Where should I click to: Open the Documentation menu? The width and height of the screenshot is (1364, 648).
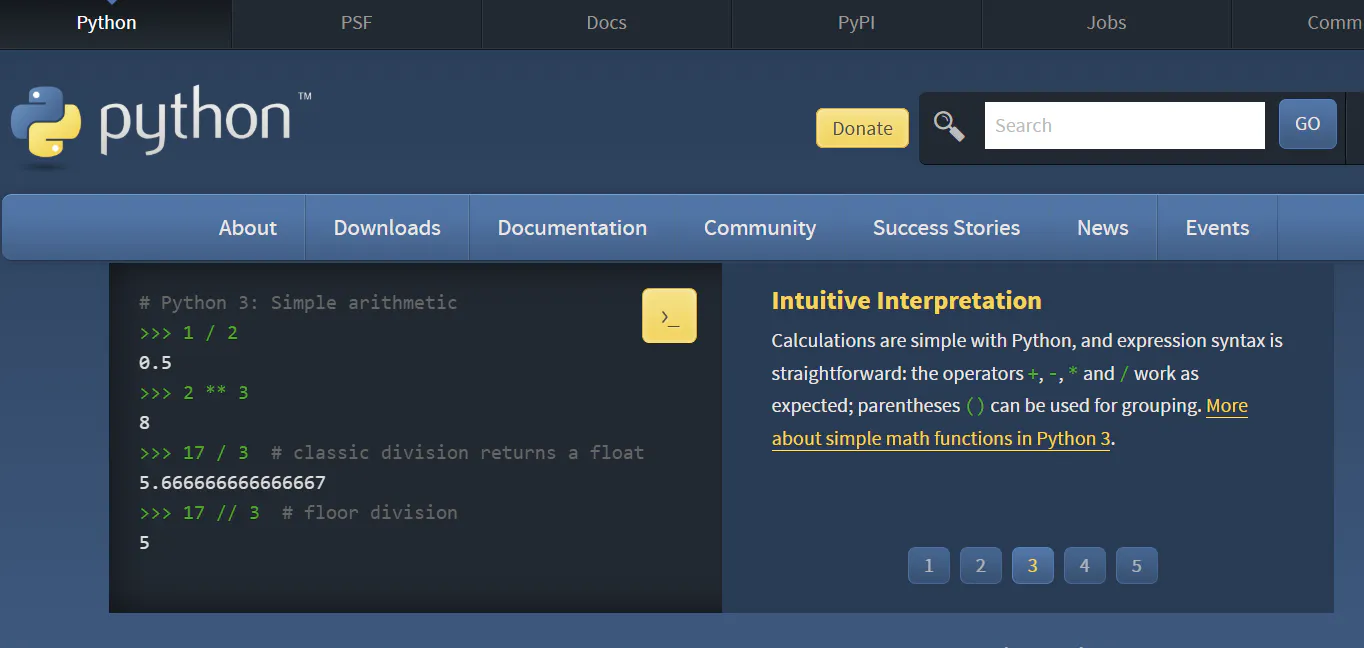(572, 228)
